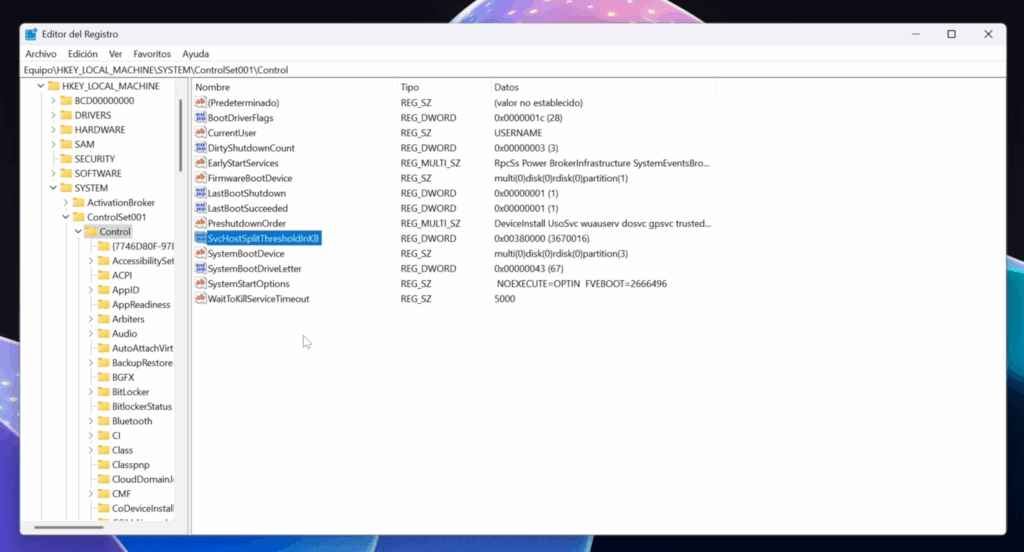Click the PreshutdownOrder multi-string icon

click(x=200, y=223)
